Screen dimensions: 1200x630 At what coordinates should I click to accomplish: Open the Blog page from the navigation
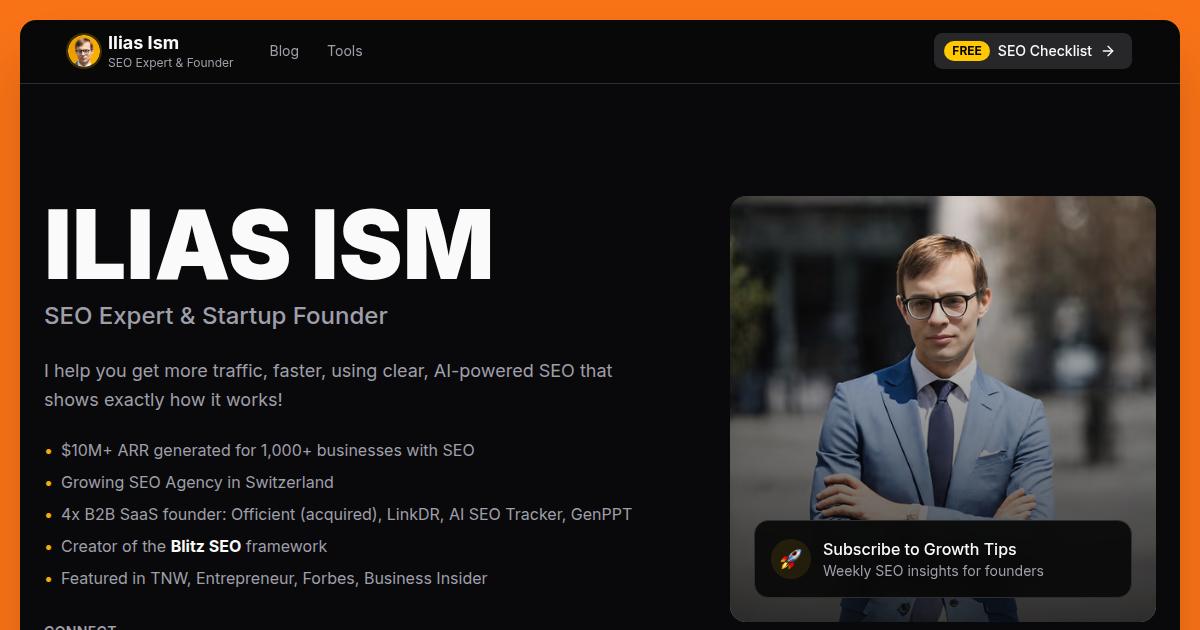coord(284,50)
